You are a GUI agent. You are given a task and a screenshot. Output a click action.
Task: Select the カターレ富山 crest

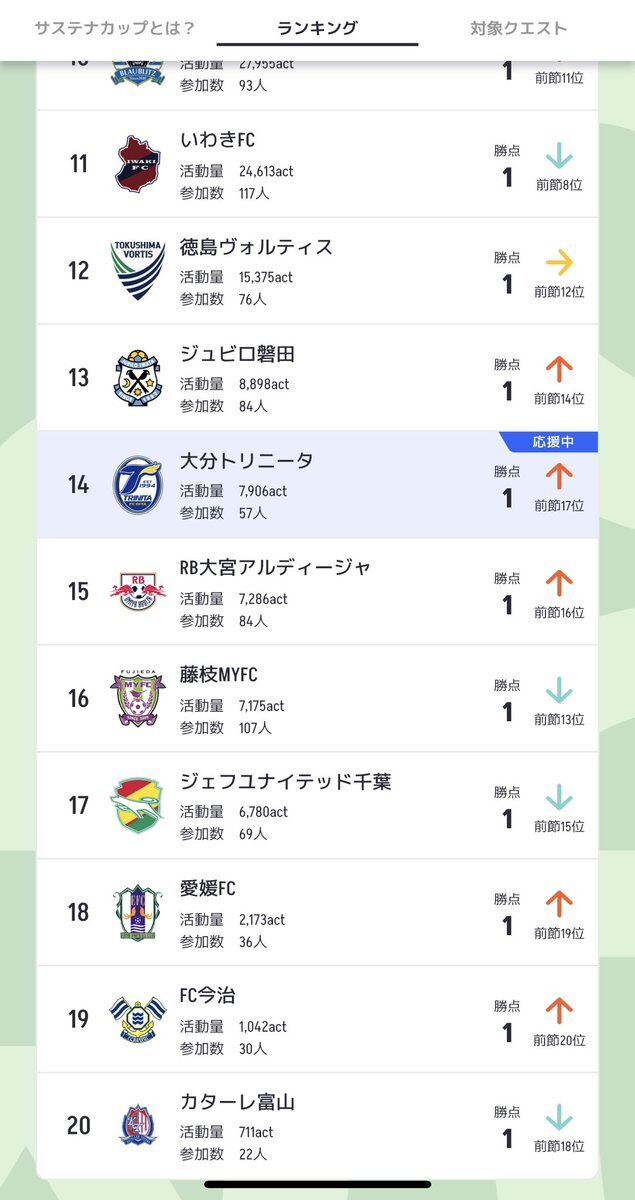(x=138, y=1125)
